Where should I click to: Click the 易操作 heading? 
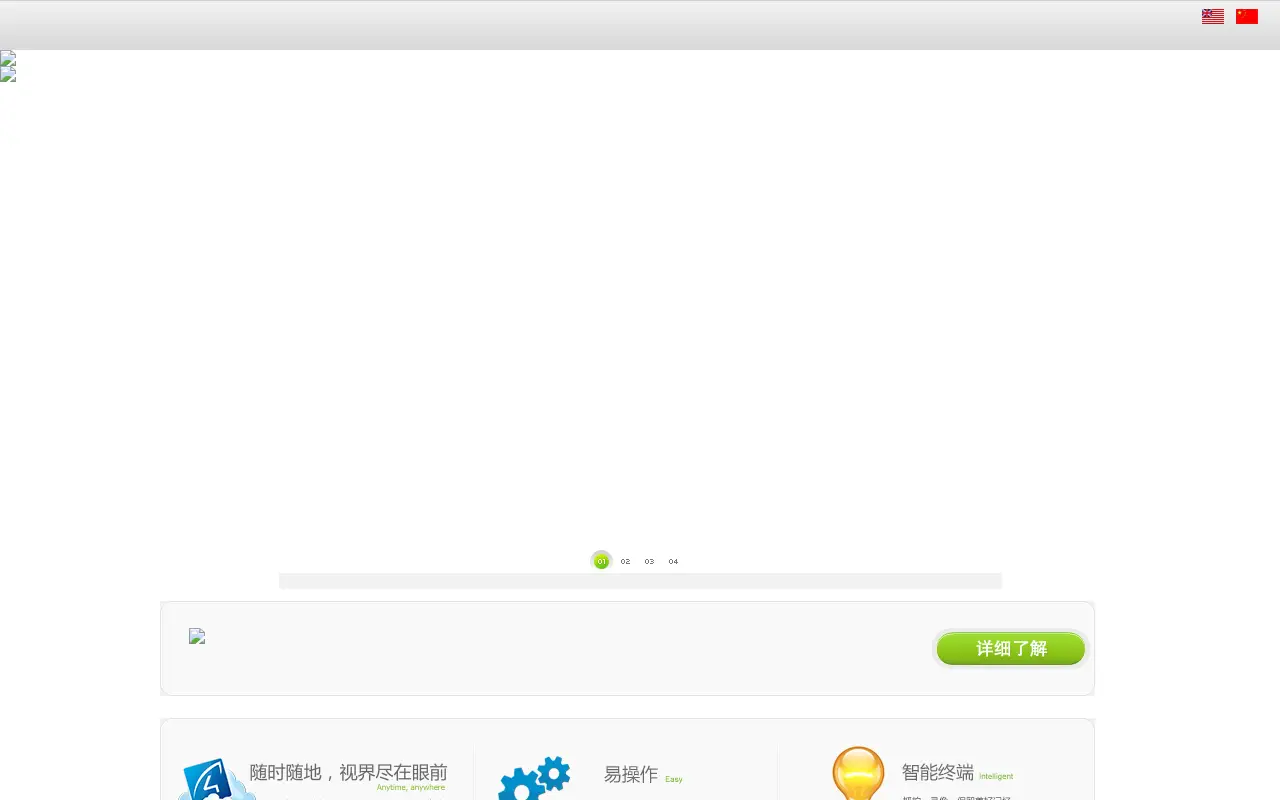click(x=631, y=774)
